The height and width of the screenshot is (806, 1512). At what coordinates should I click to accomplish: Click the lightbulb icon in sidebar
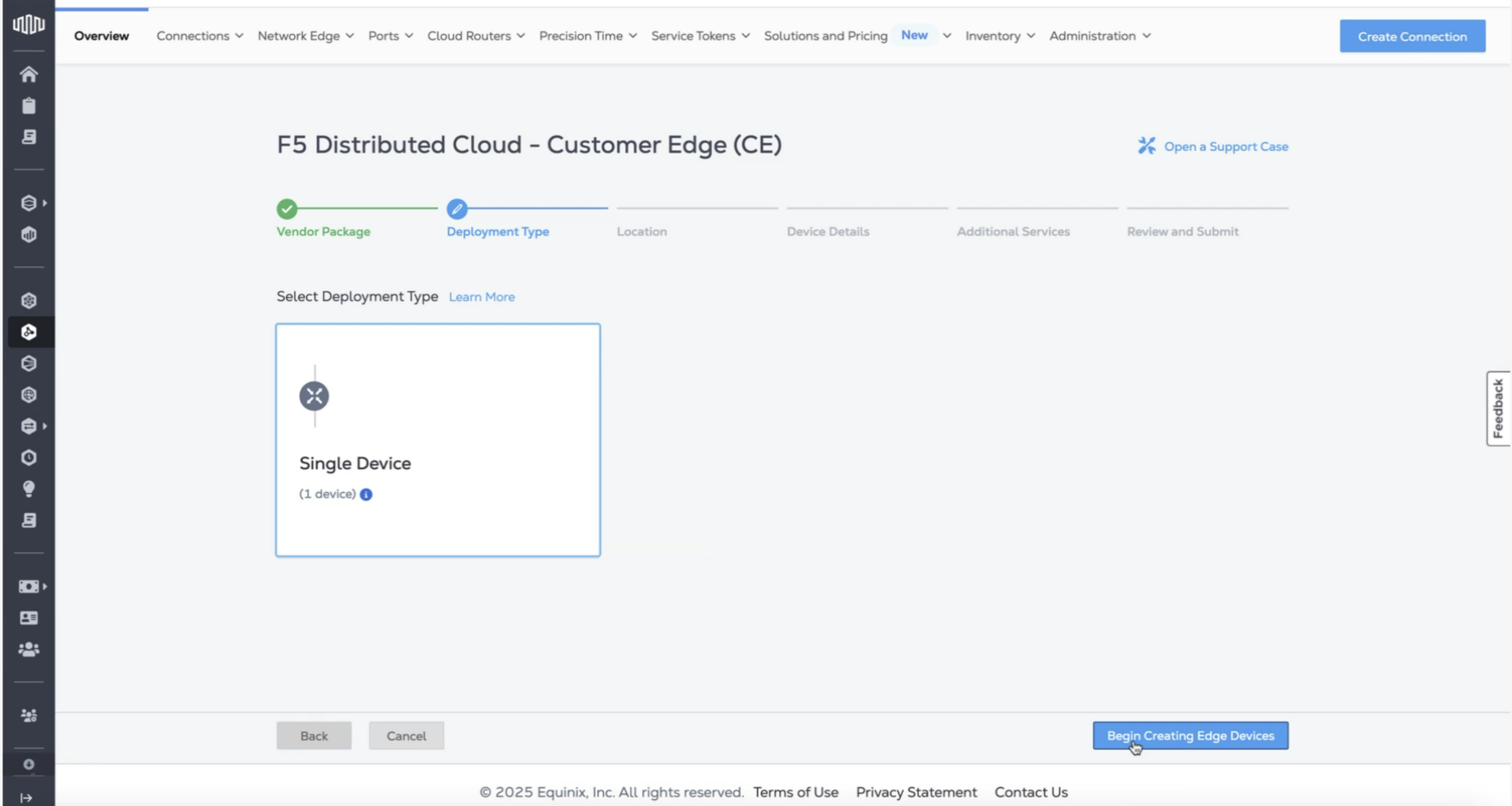[x=28, y=488]
